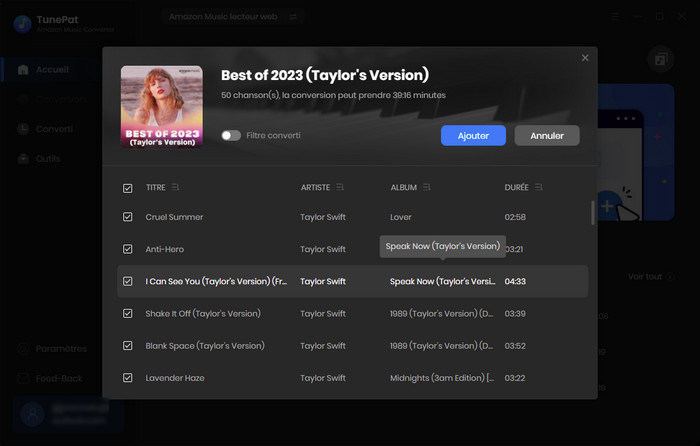Click the Best of 2023 album cover
The width and height of the screenshot is (700, 446).
click(x=162, y=107)
